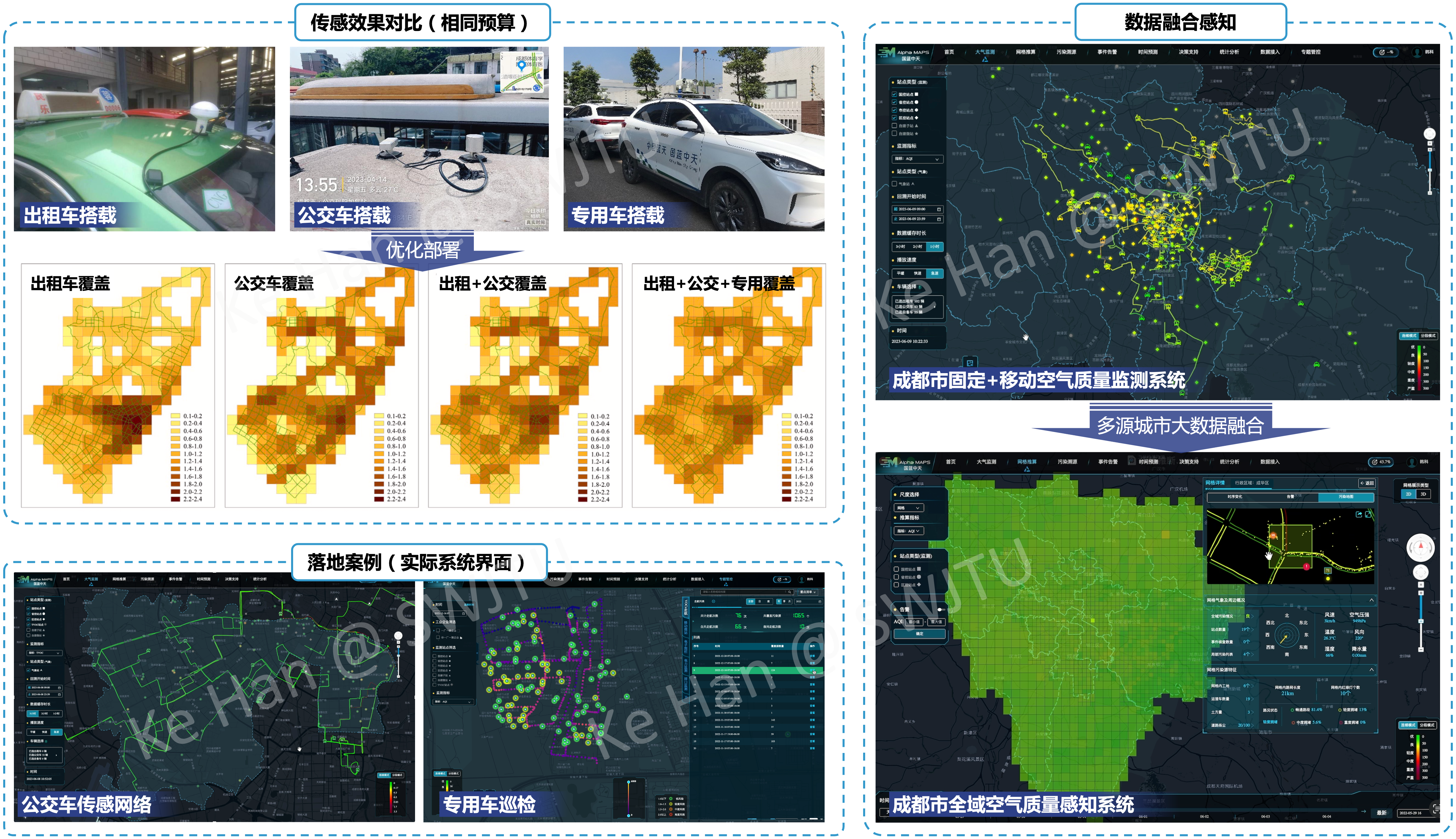Collapse 网格气象及周边概况 section
Image resolution: width=1456 pixels, height=839 pixels.
tap(1371, 601)
